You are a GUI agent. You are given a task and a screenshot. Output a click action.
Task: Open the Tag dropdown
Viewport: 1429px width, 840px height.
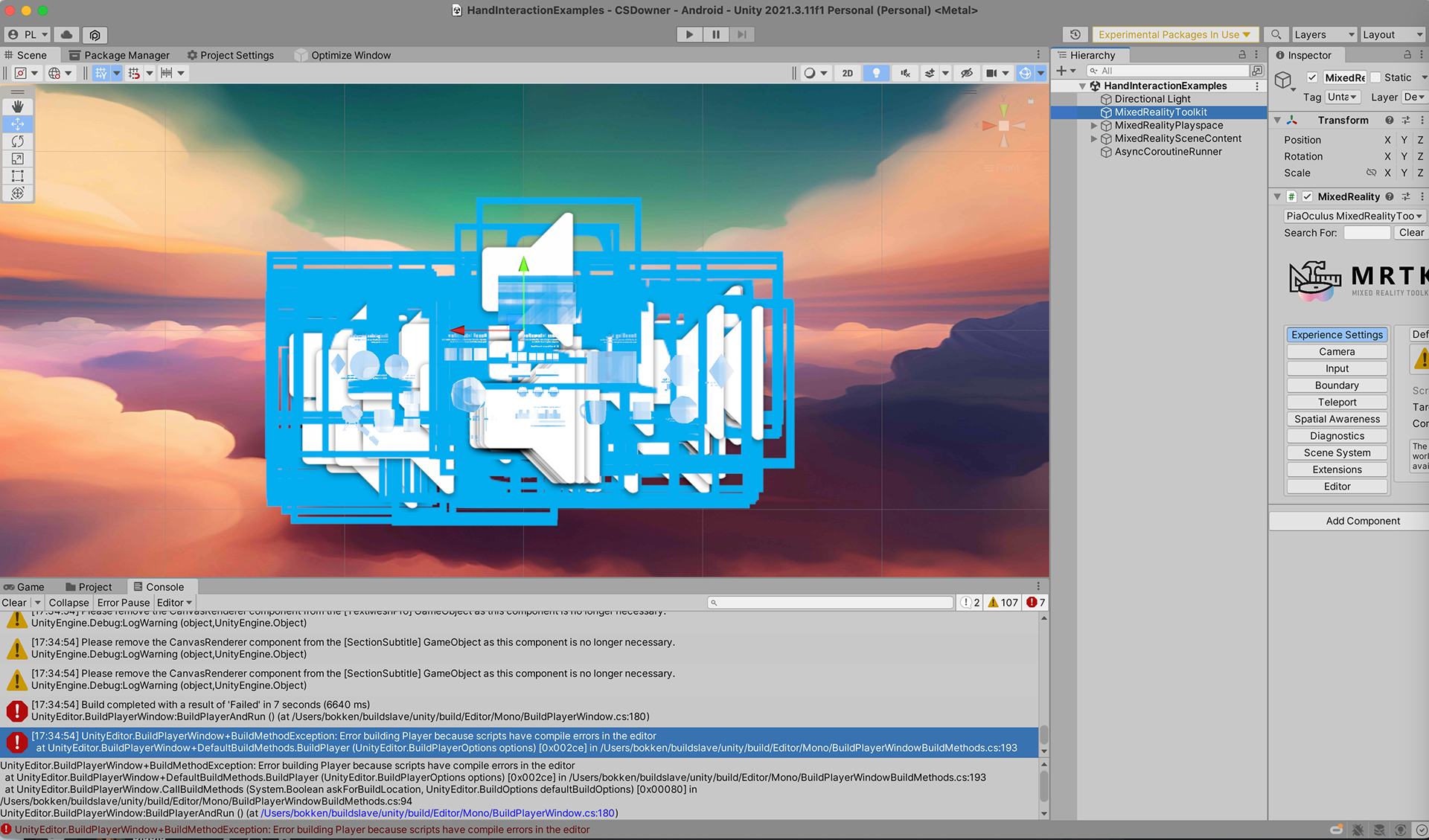pos(1342,97)
